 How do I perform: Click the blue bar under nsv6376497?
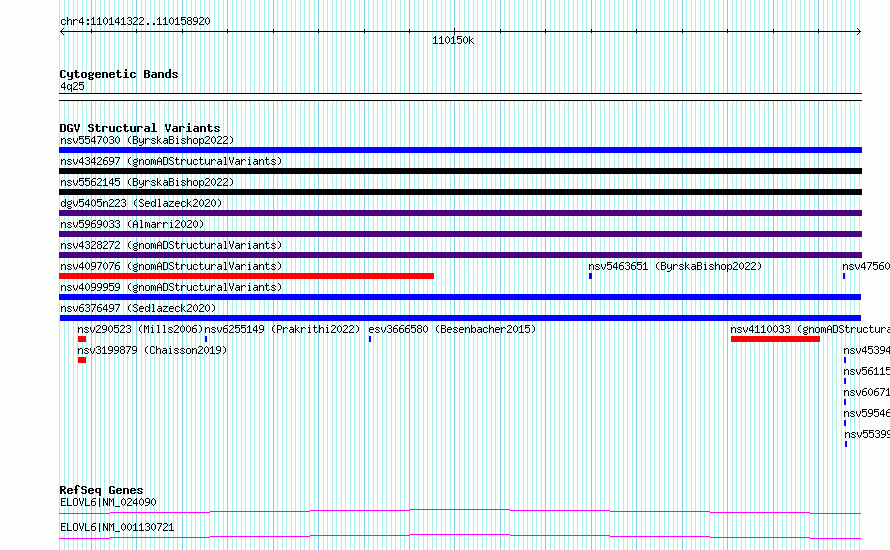coord(460,318)
